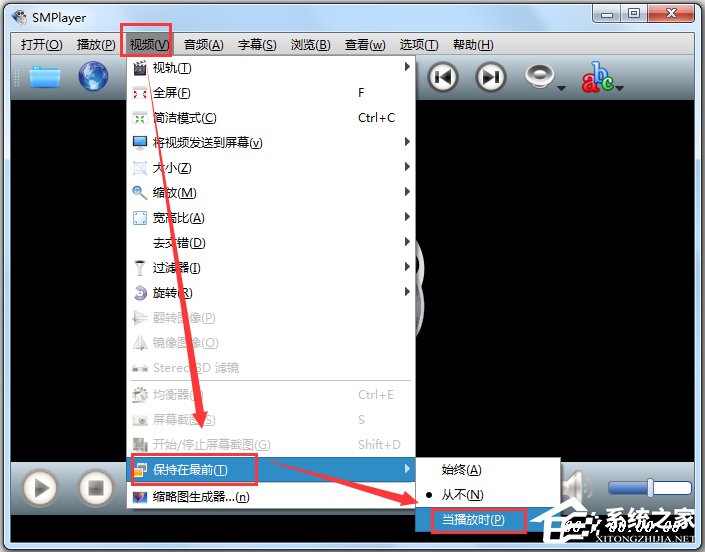Click the 简洁模式 compact mode icon
The image size is (705, 552).
pyautogui.click(x=140, y=119)
